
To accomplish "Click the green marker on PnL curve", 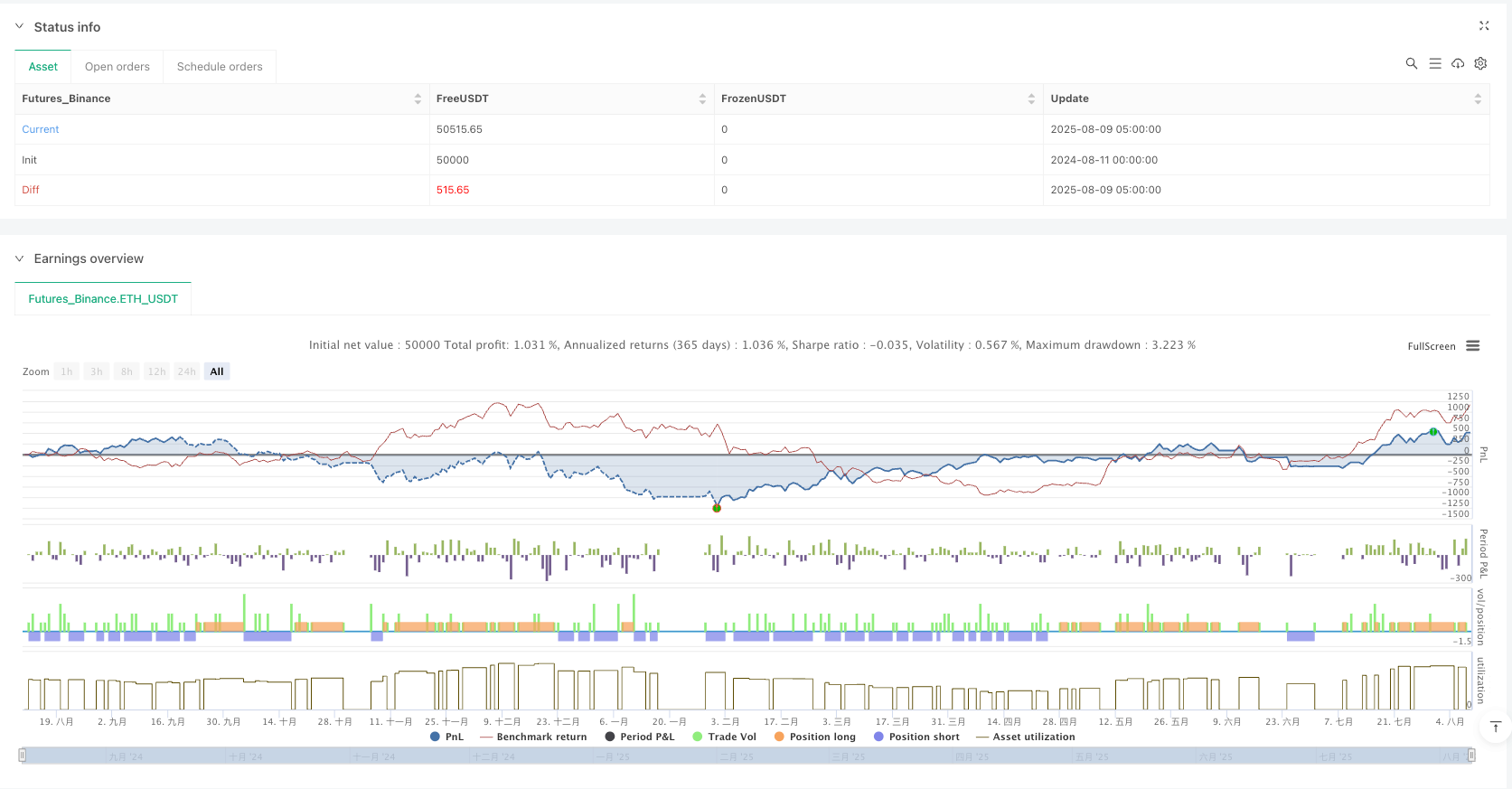I will point(1433,432).
